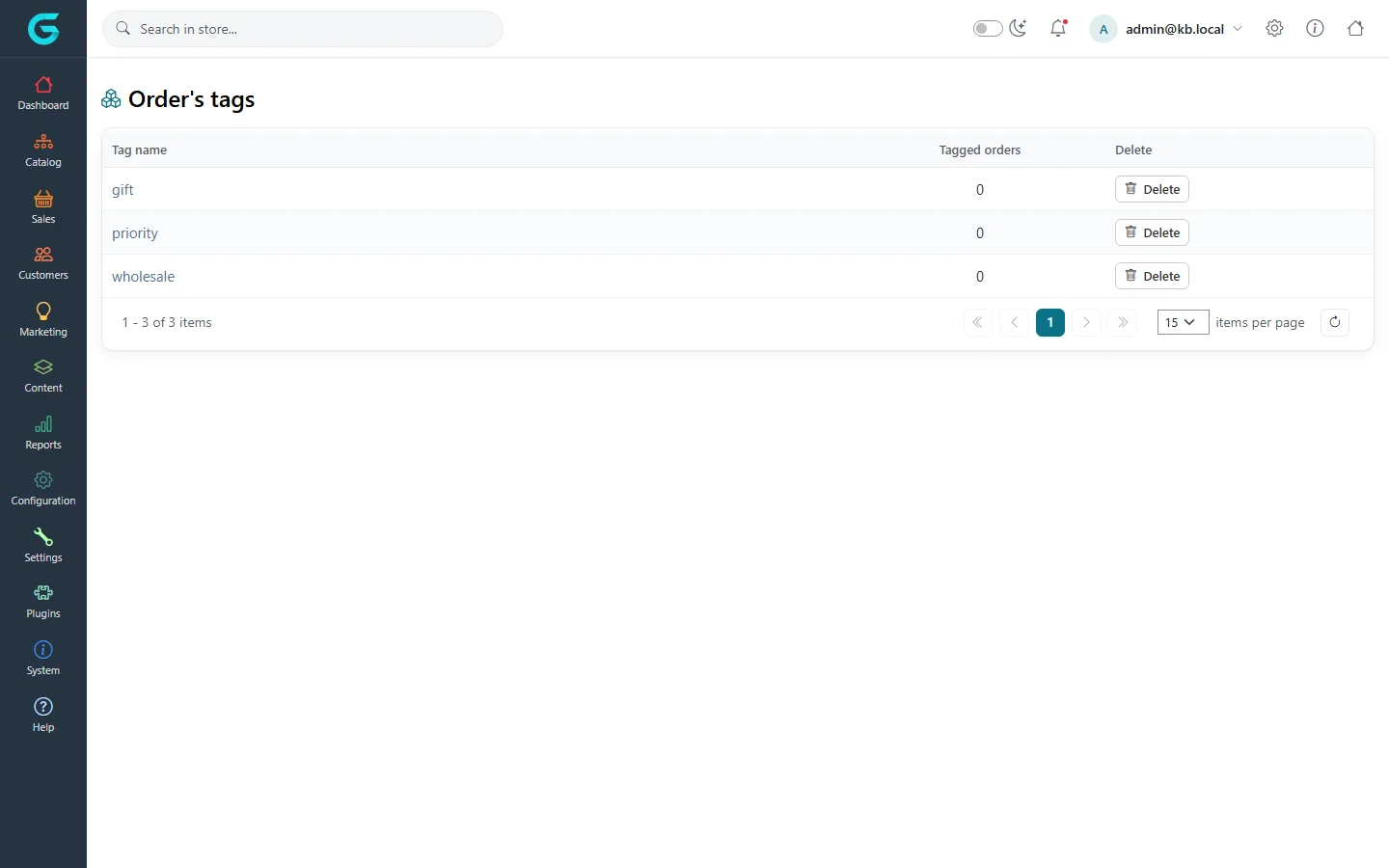Screen dimensions: 1389x868
Task: Open the System info menu
Action: pos(43,658)
